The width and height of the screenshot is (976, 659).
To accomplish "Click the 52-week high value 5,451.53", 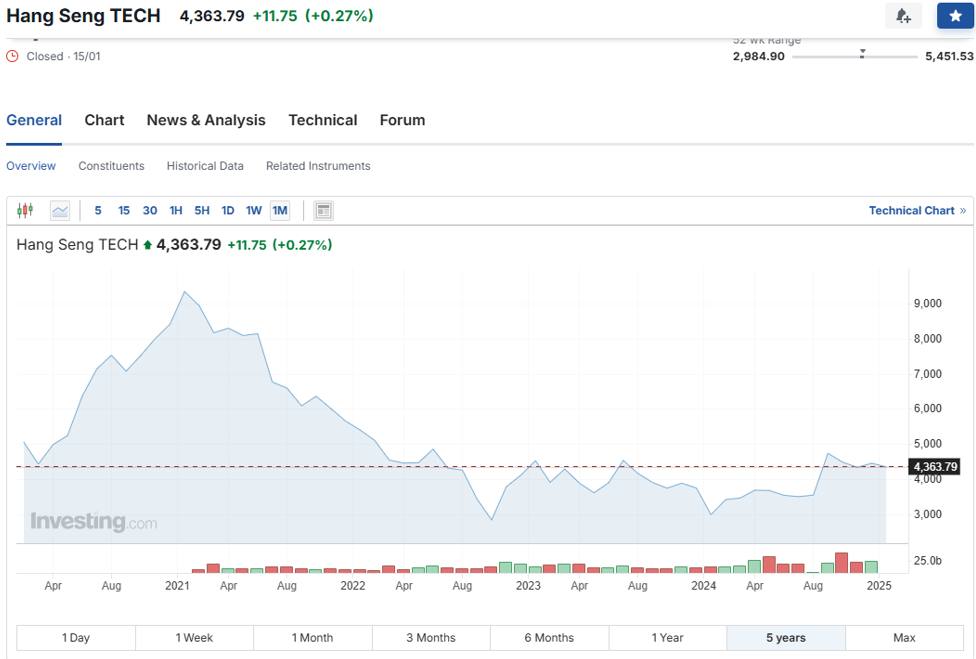I will pyautogui.click(x=949, y=56).
